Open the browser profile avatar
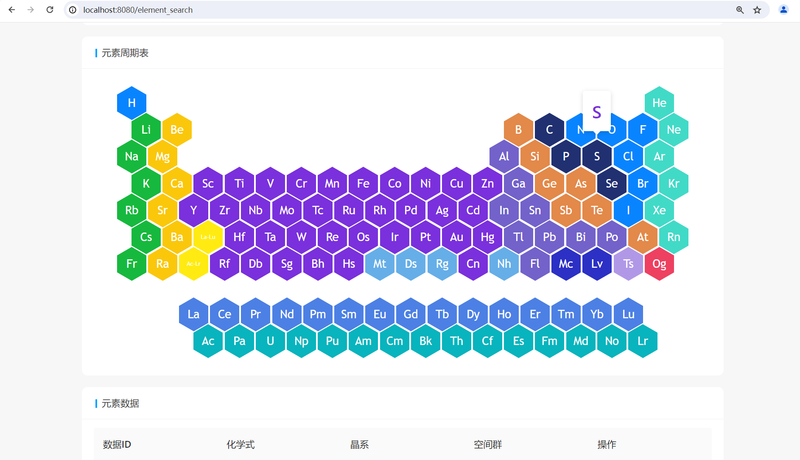The height and width of the screenshot is (460, 800). click(x=784, y=10)
